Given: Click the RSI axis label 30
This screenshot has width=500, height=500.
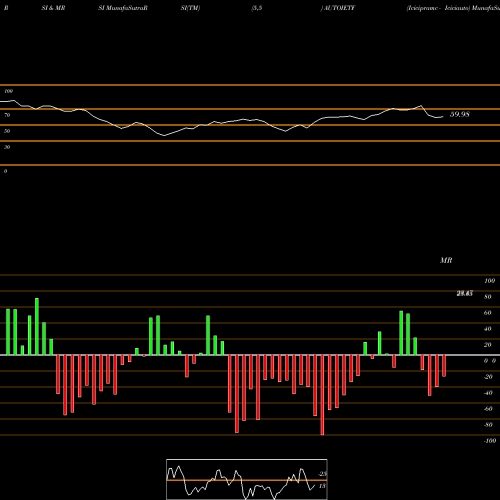Looking at the screenshot, I should 7,147.
